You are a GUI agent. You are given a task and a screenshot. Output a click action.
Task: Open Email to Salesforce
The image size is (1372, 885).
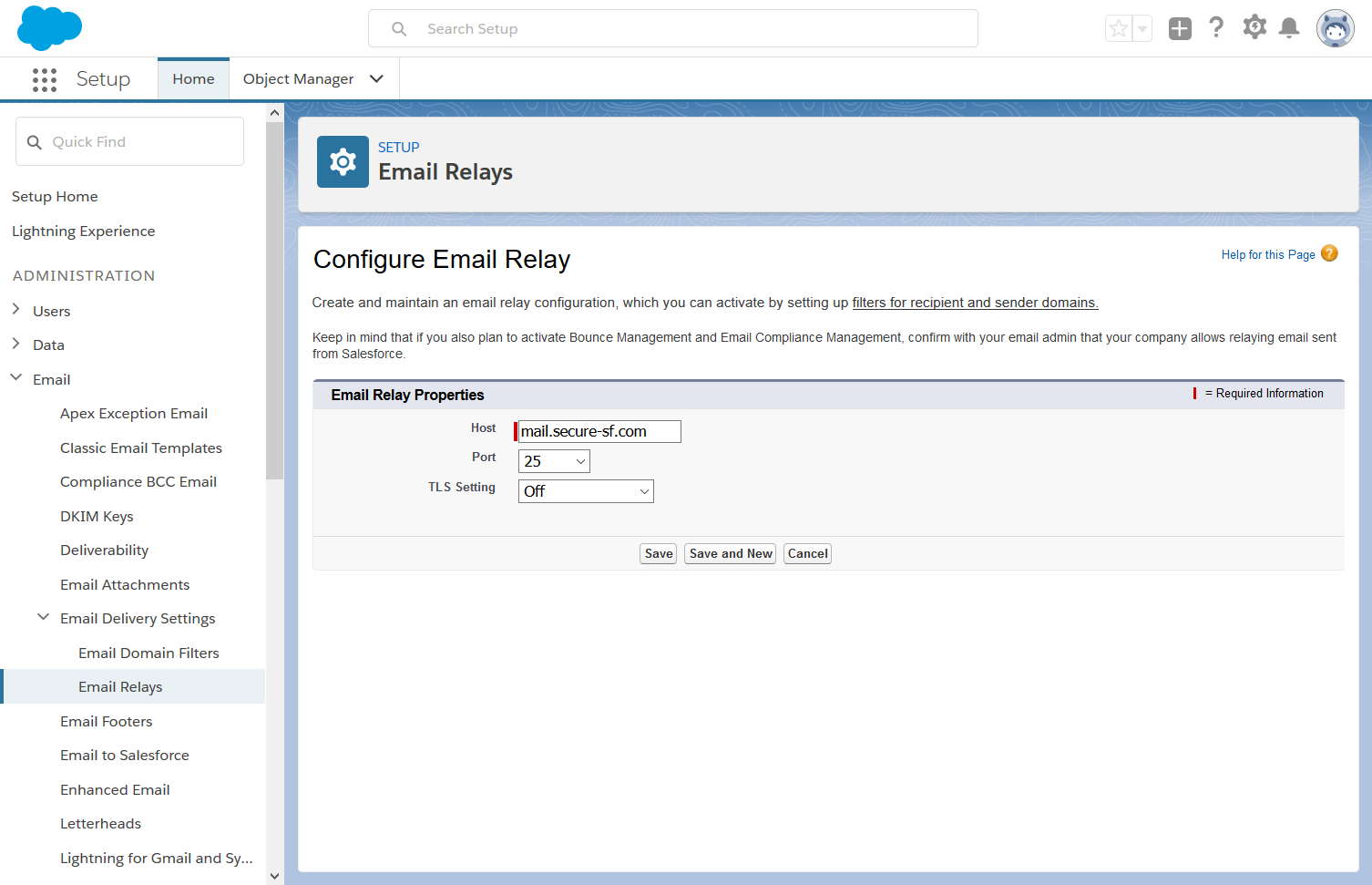125,756
